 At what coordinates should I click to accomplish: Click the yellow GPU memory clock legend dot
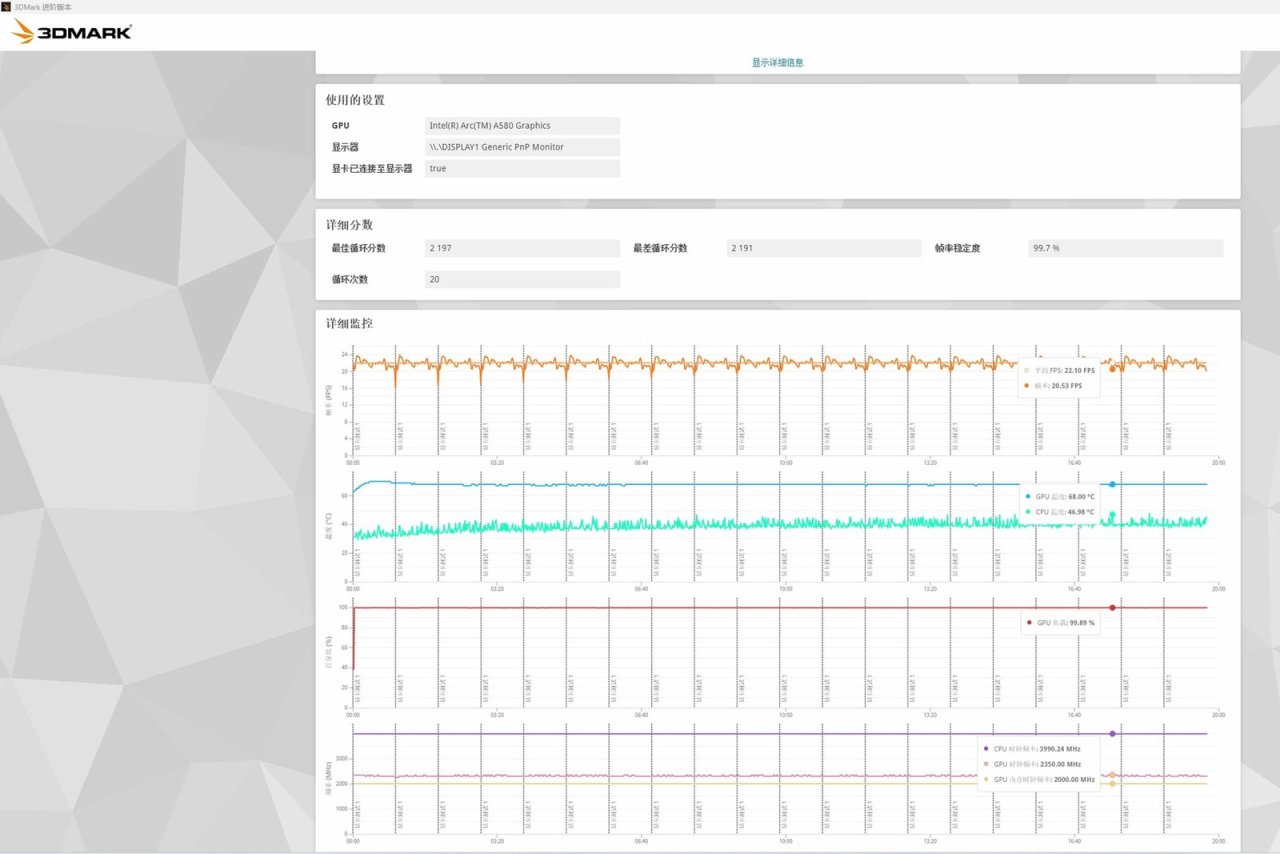986,779
